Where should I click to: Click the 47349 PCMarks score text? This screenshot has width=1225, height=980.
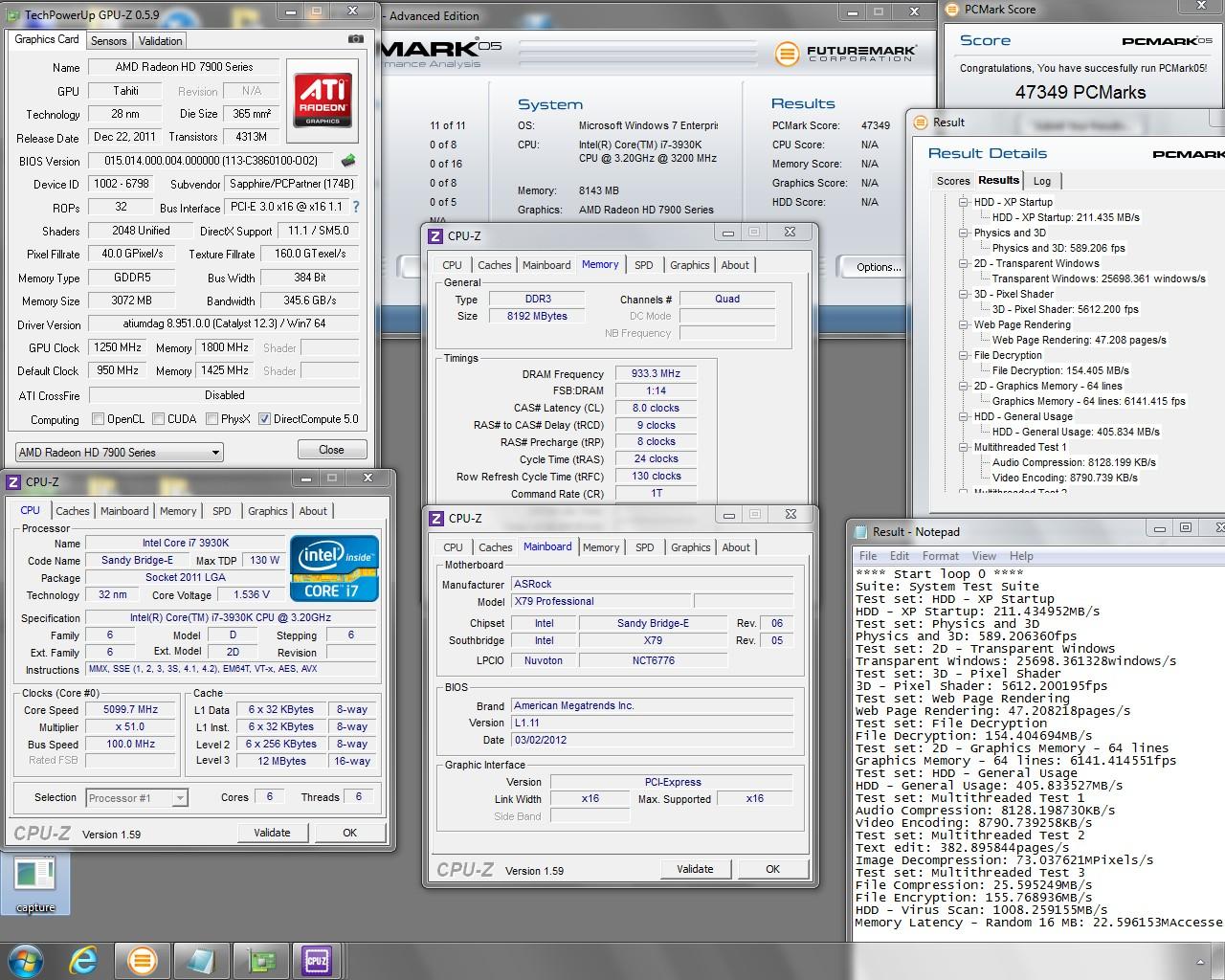pyautogui.click(x=1080, y=93)
